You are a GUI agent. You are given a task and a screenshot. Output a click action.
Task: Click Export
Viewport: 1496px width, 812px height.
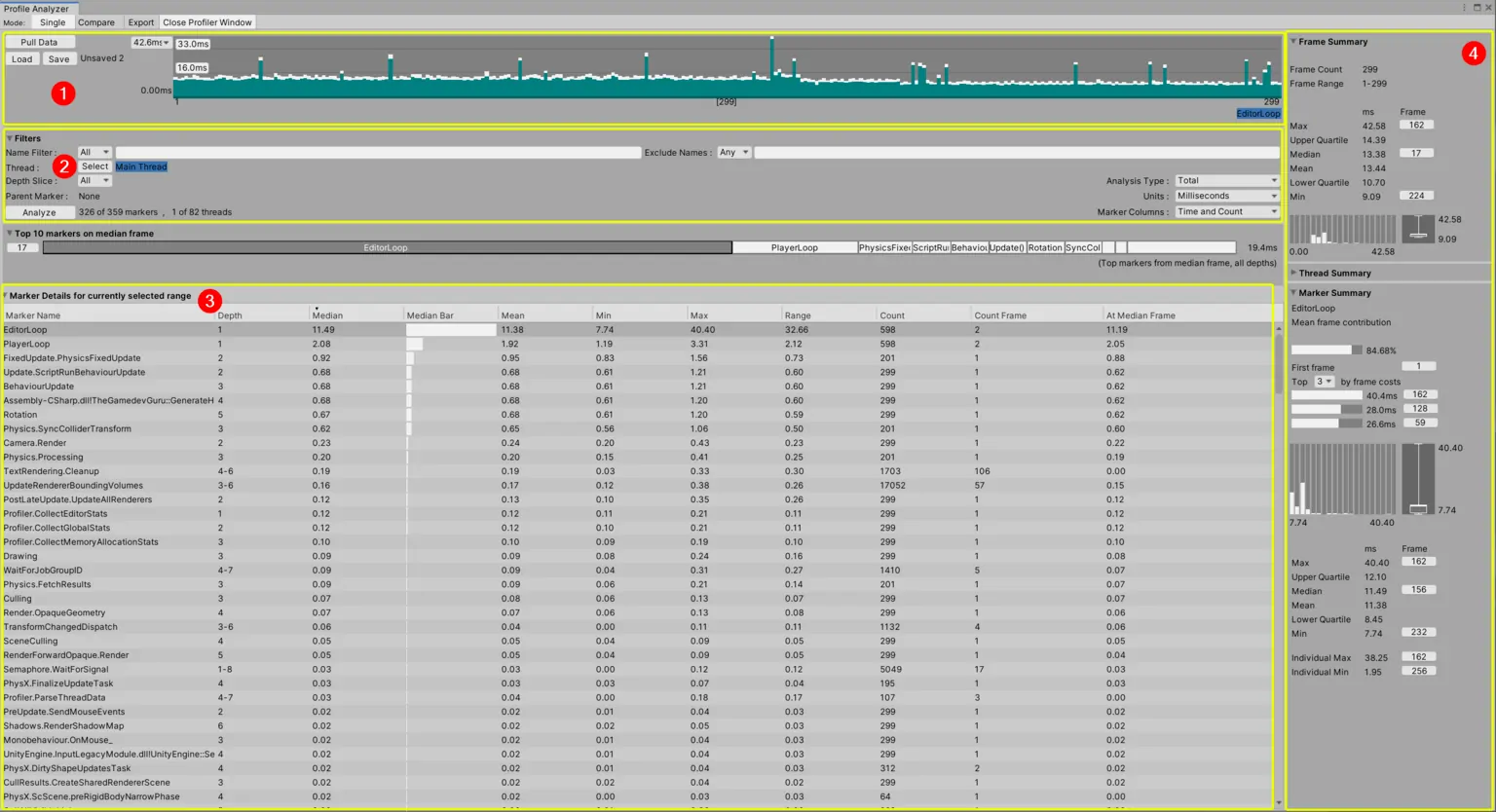(140, 21)
